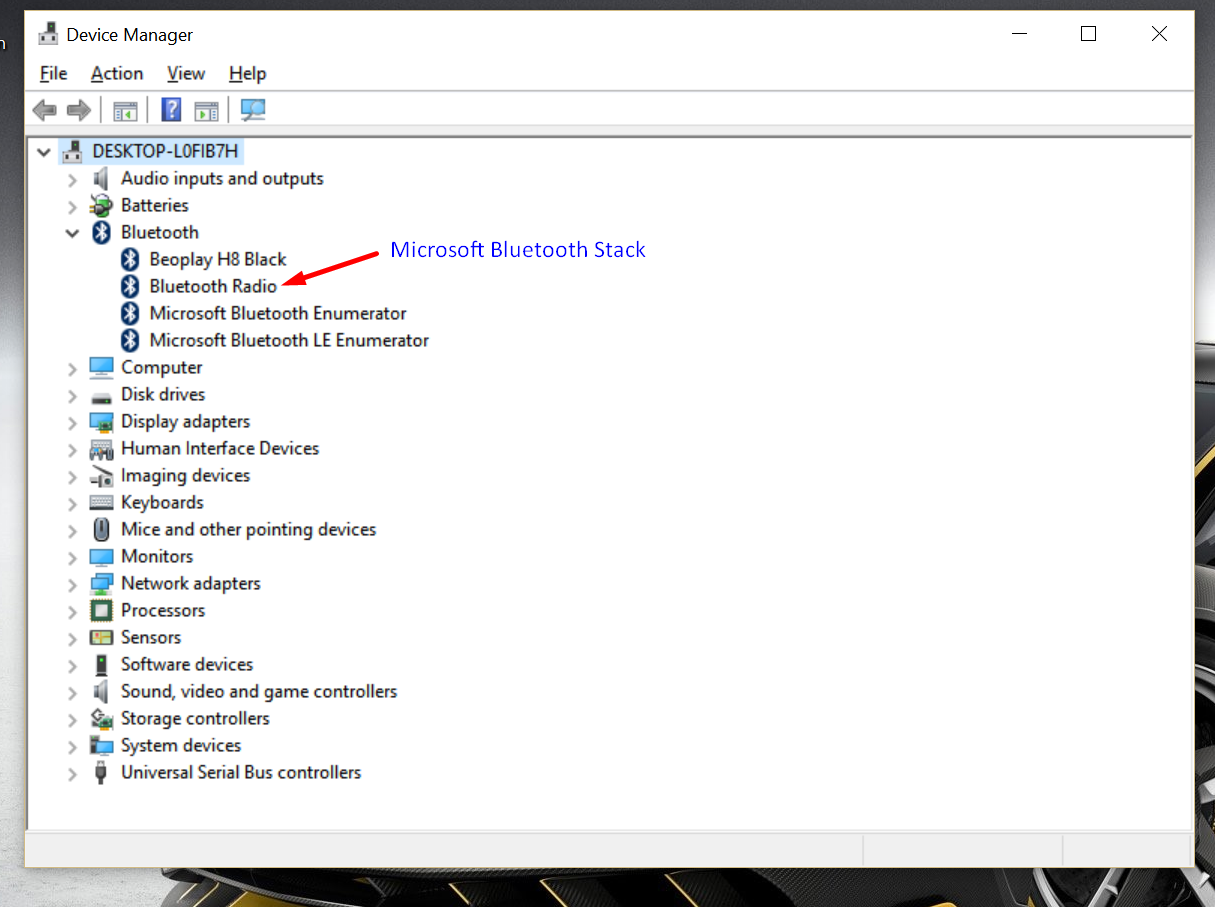Click the Universal Serial Bus controllers plug icon
Image resolution: width=1215 pixels, height=907 pixels.
pyautogui.click(x=101, y=772)
